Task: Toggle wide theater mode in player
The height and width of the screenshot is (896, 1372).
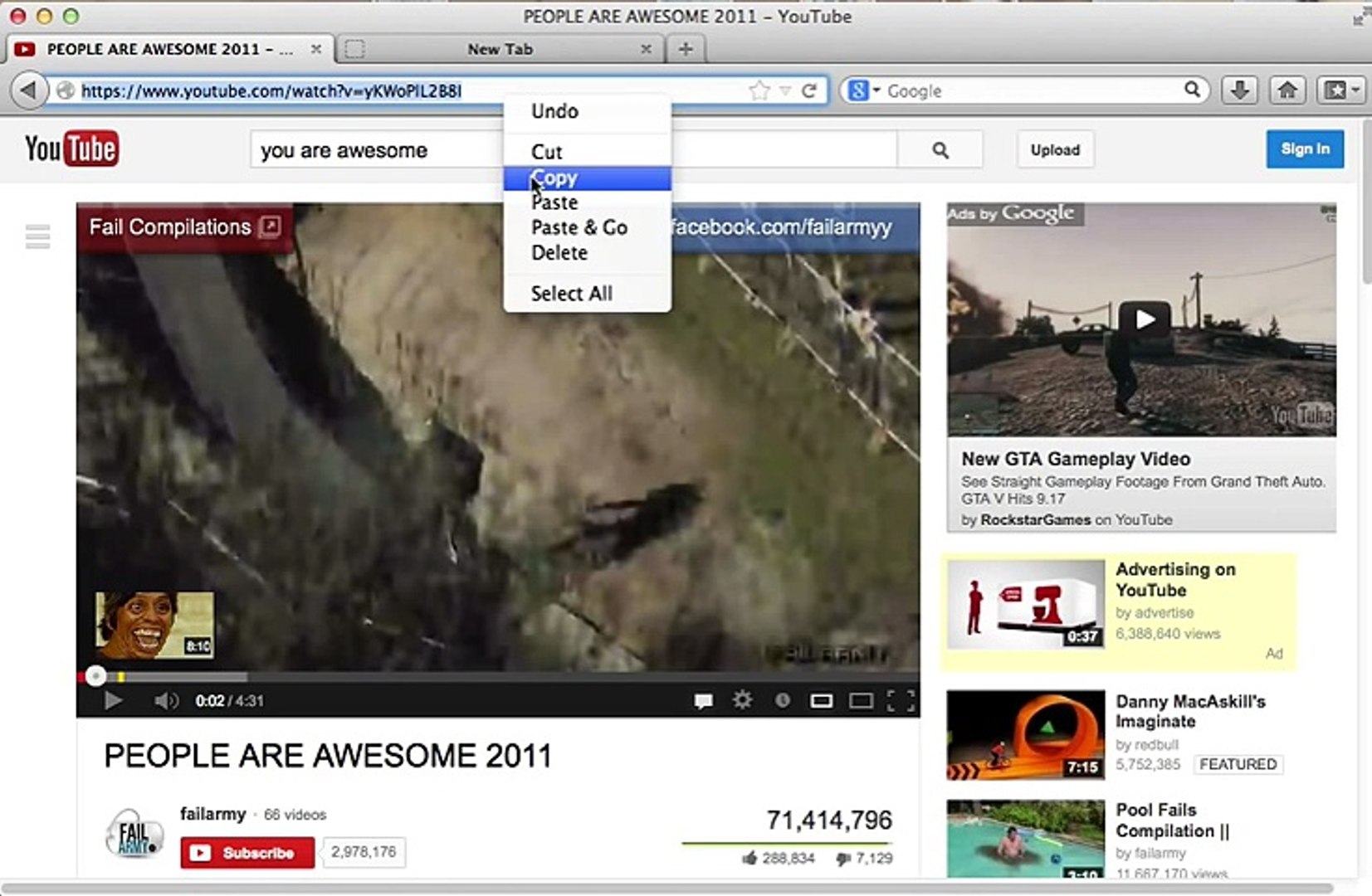Action: click(x=863, y=701)
